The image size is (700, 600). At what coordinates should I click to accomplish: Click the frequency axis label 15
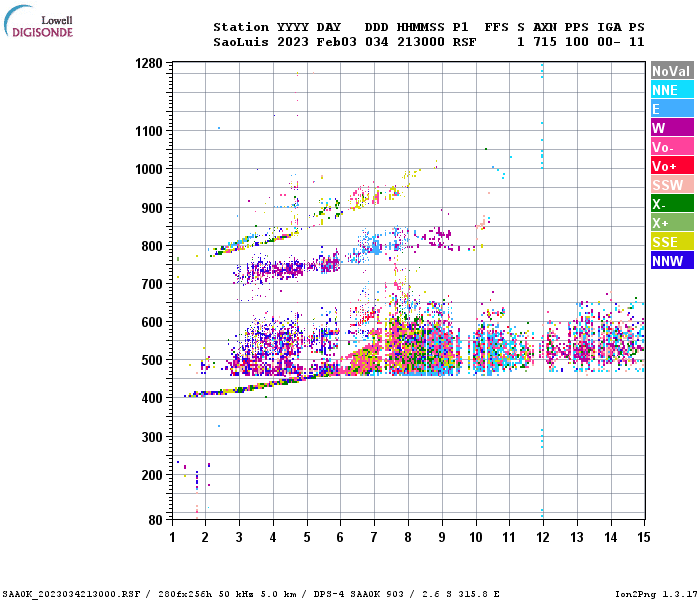click(643, 537)
